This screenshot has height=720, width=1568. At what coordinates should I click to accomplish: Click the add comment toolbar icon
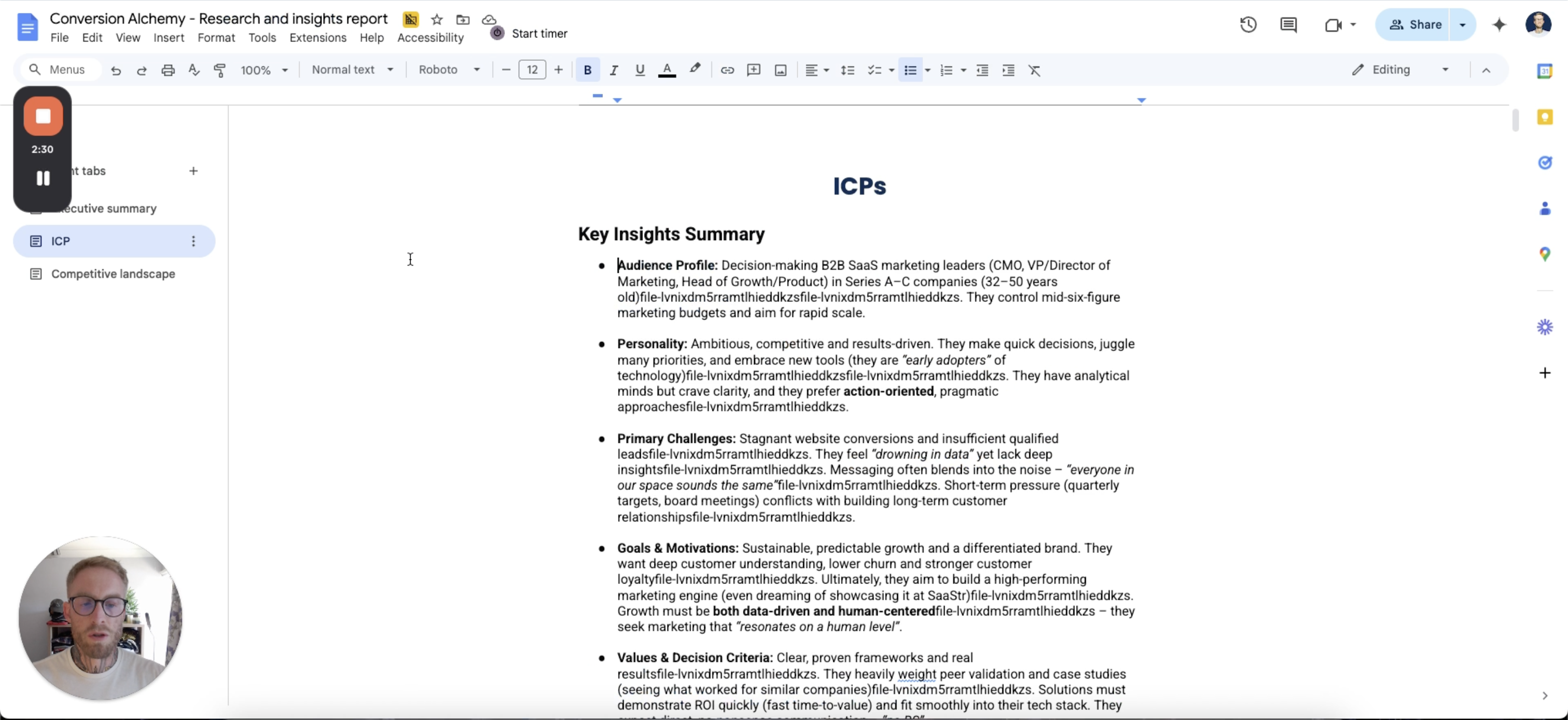click(x=753, y=70)
